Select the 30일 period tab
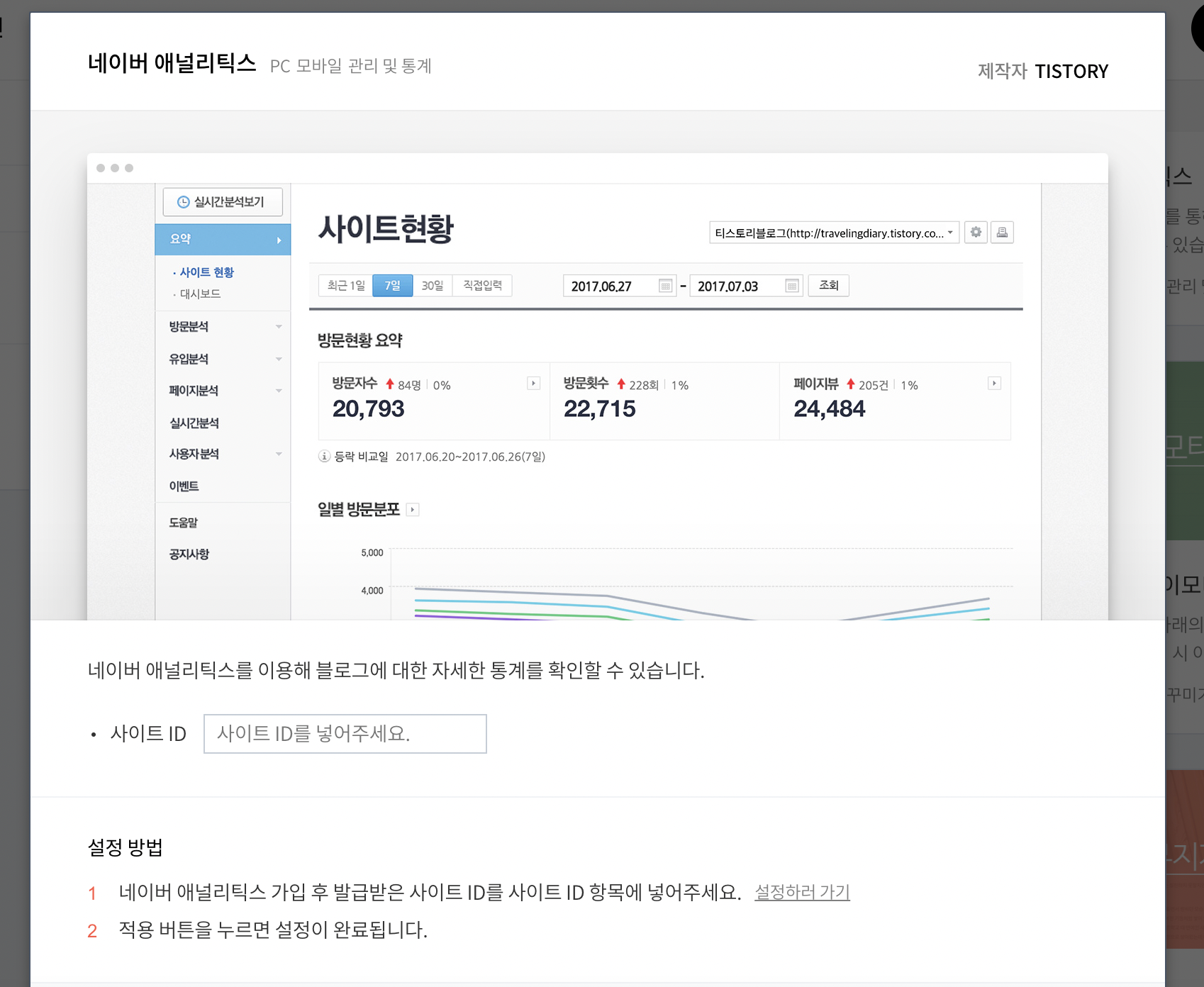 point(433,286)
